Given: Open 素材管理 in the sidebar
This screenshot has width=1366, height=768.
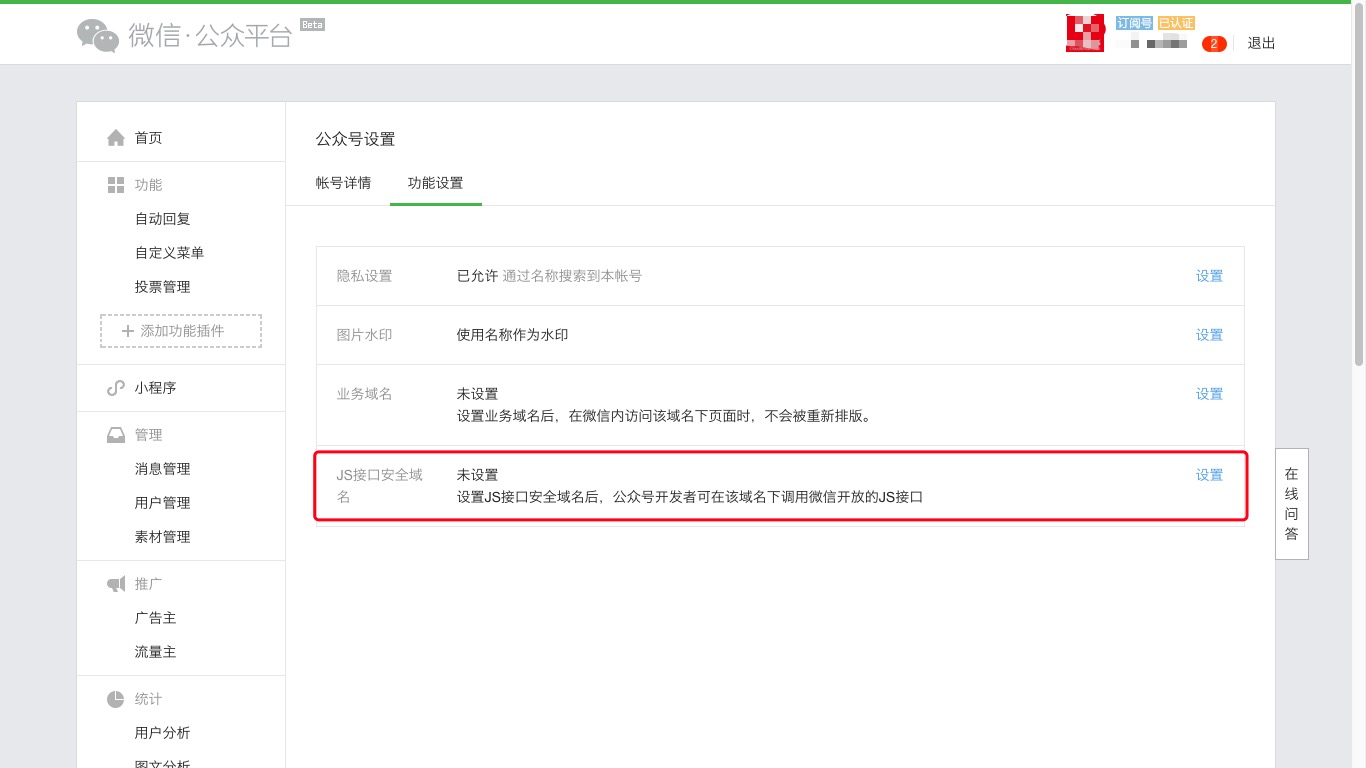Looking at the screenshot, I should point(163,537).
